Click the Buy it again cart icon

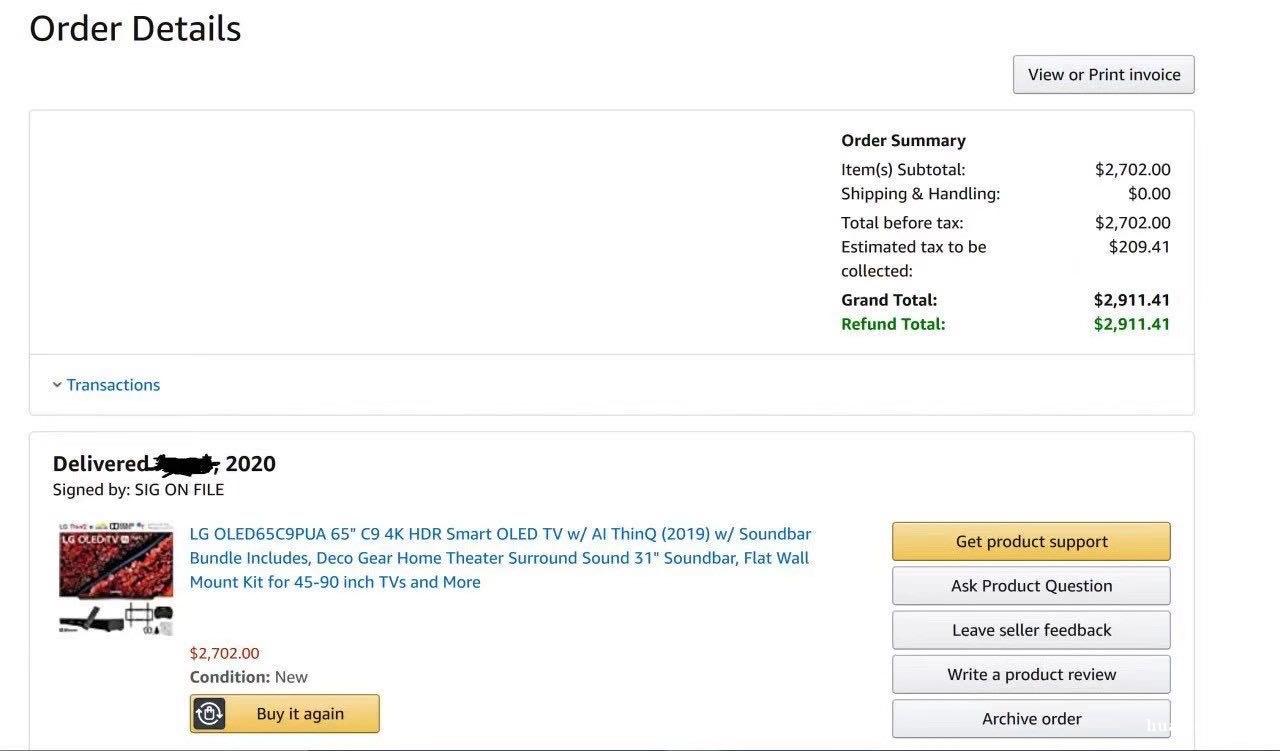click(x=209, y=714)
